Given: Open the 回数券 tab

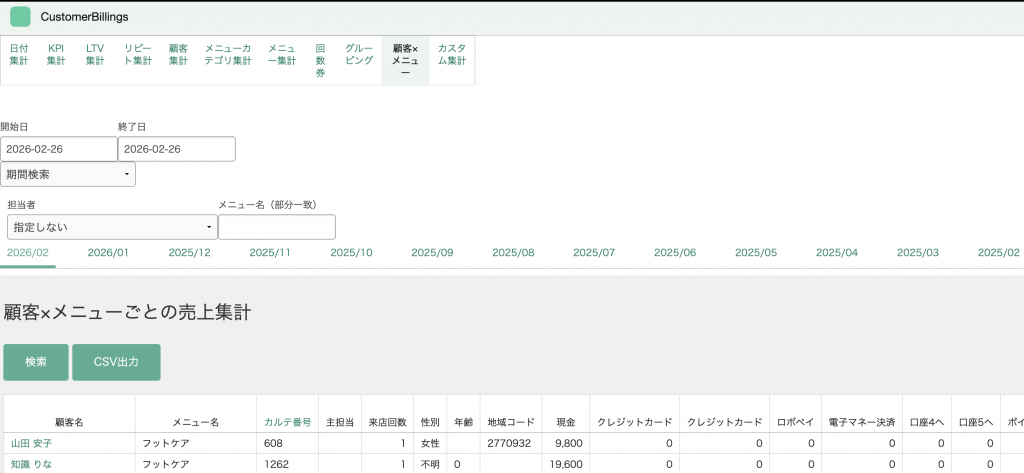Looking at the screenshot, I should [320, 60].
